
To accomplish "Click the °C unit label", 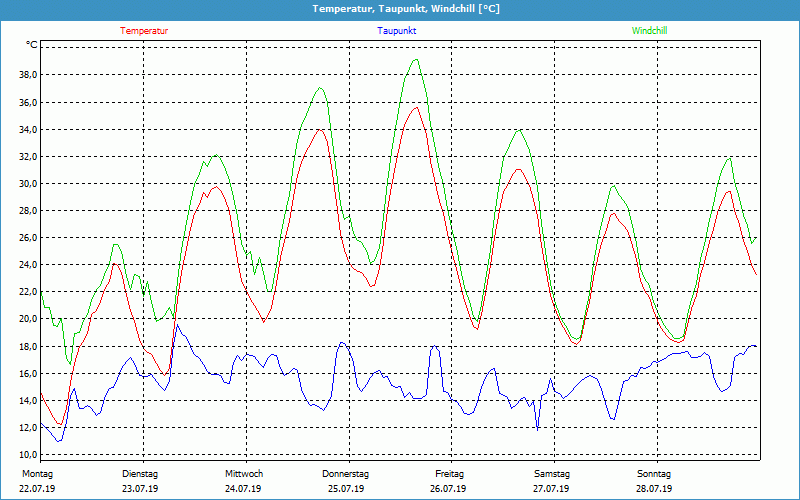I will coord(31,45).
